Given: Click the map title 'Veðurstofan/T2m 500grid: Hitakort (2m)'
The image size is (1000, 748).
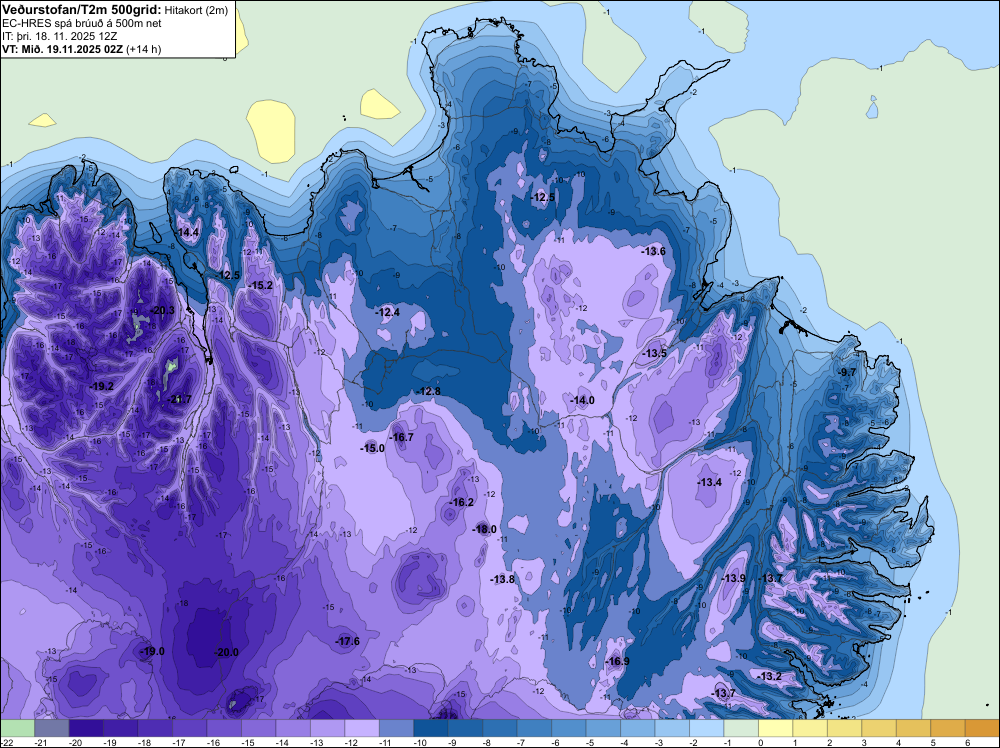Looking at the screenshot, I should tap(115, 10).
